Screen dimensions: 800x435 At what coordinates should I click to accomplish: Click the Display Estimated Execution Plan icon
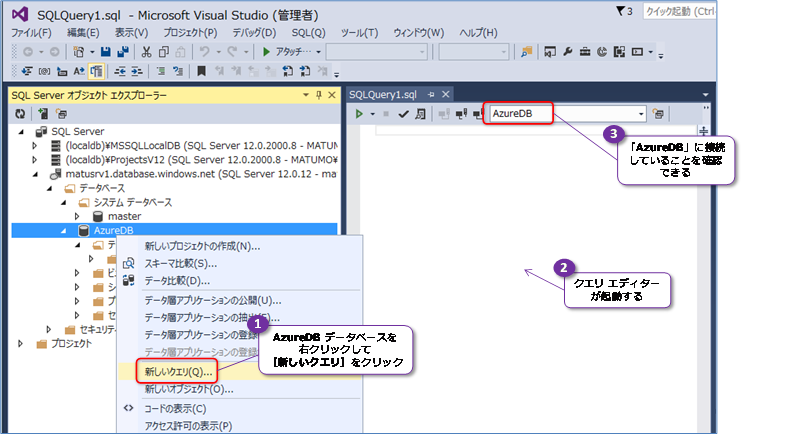click(x=420, y=114)
